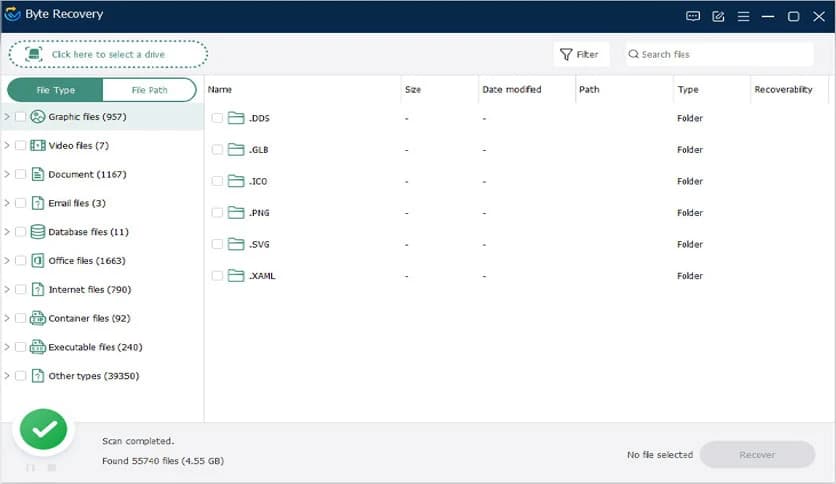Click here to select a drive
The width and height of the screenshot is (836, 484).
pyautogui.click(x=108, y=54)
